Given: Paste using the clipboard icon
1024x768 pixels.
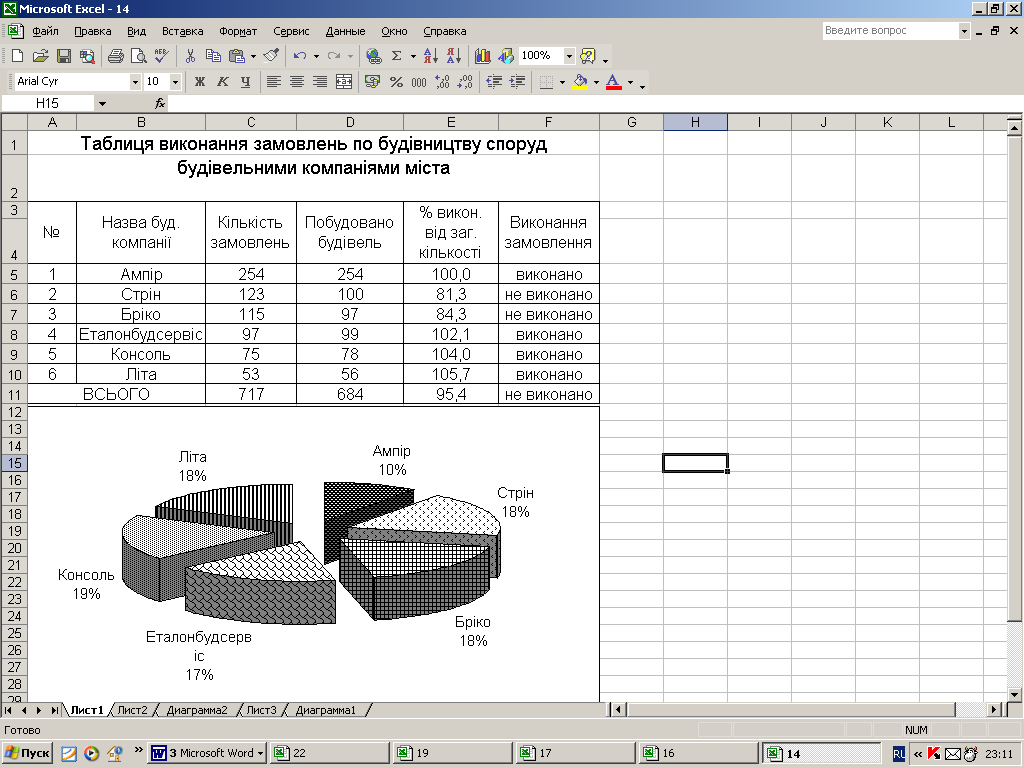Looking at the screenshot, I should tap(236, 56).
